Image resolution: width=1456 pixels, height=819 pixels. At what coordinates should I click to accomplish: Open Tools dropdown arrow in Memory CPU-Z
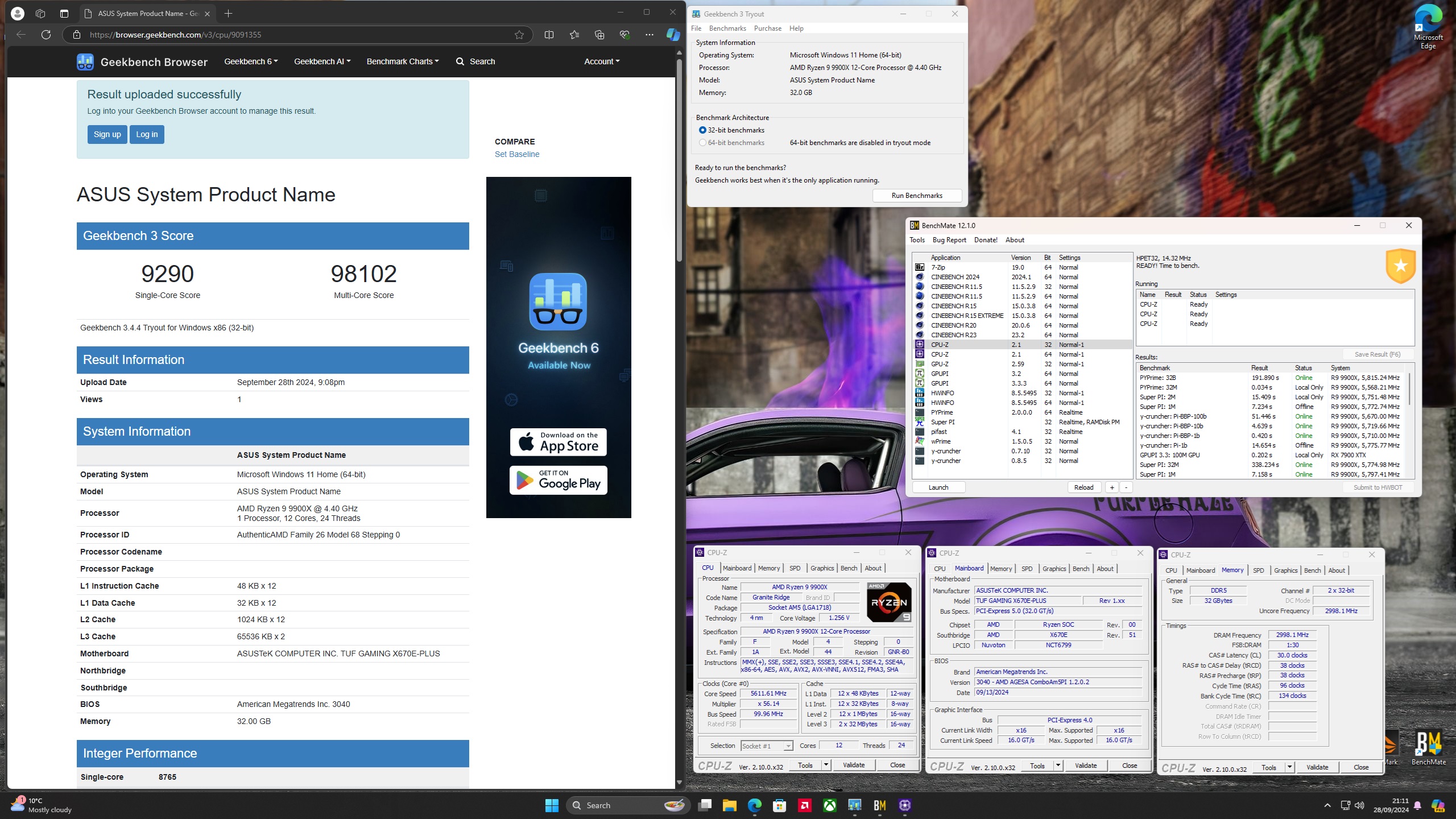(x=1289, y=767)
